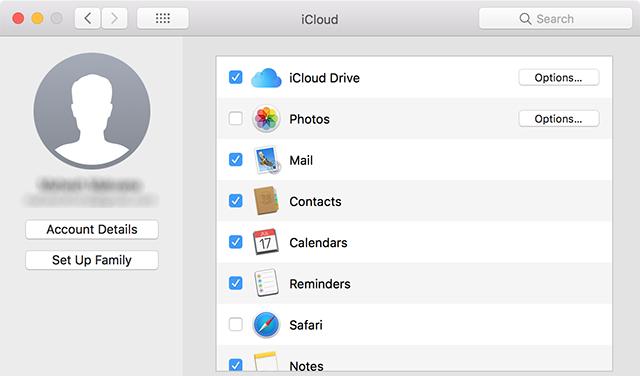Click the iCloud Drive cloud icon
The height and width of the screenshot is (376, 640).
coord(266,78)
